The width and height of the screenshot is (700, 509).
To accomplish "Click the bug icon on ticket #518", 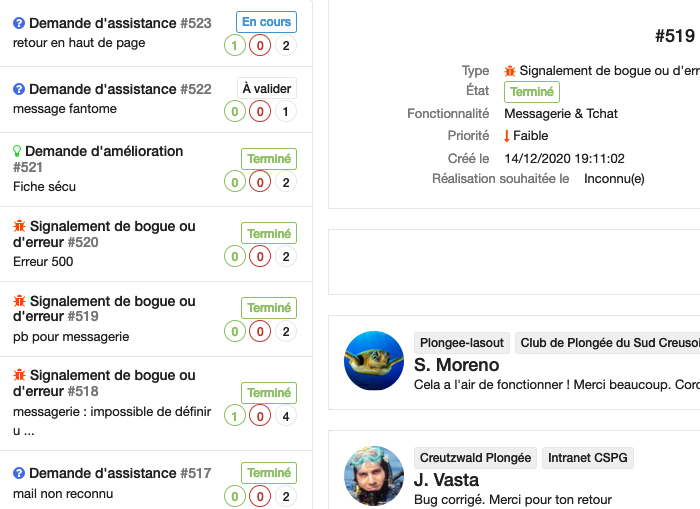I will click(19, 375).
